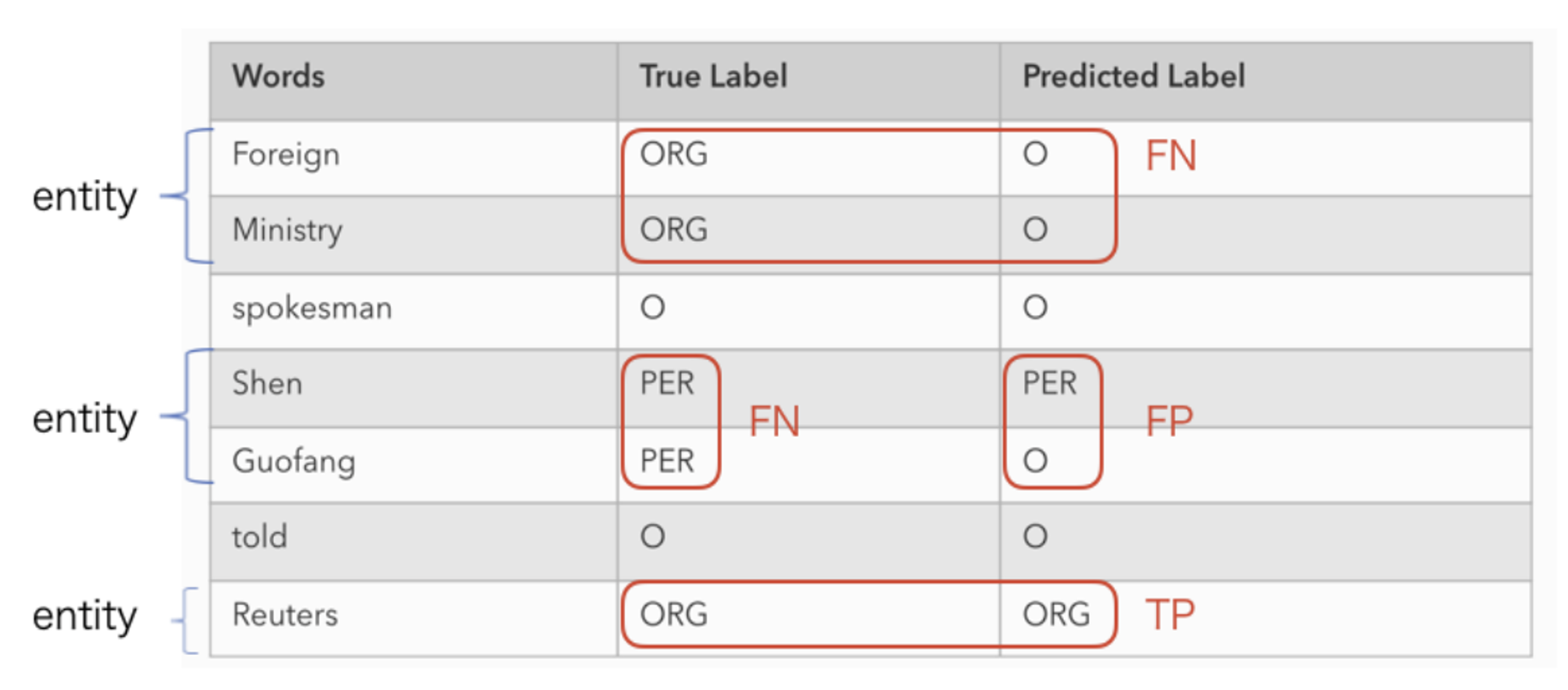Click the FN label beside Foreign row

1171,156
